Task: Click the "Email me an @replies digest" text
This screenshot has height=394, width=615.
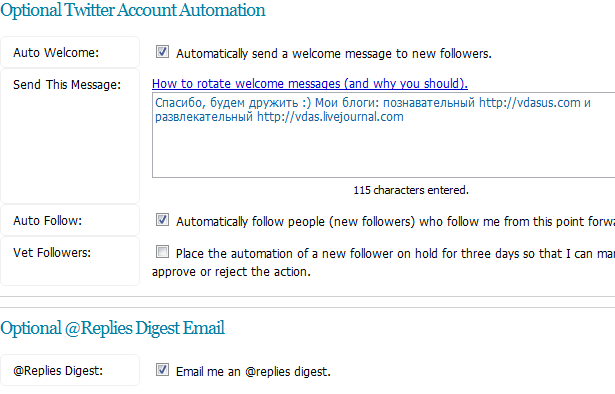Action: (x=253, y=371)
